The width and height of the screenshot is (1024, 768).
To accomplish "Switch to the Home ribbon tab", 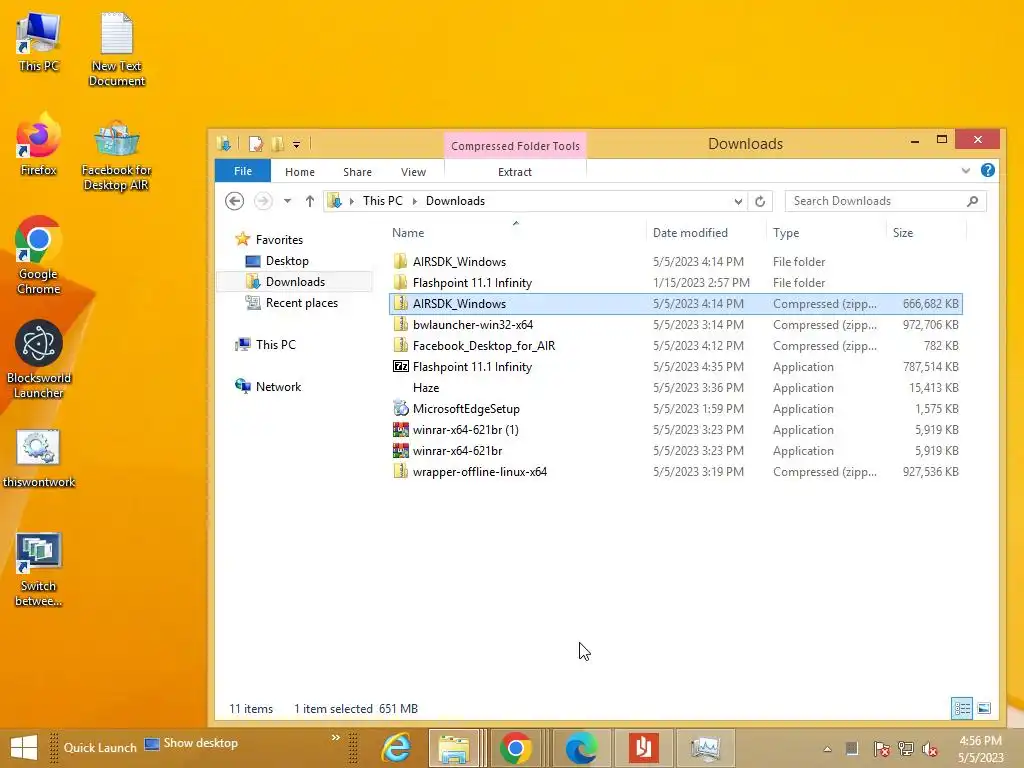I will [x=300, y=172].
